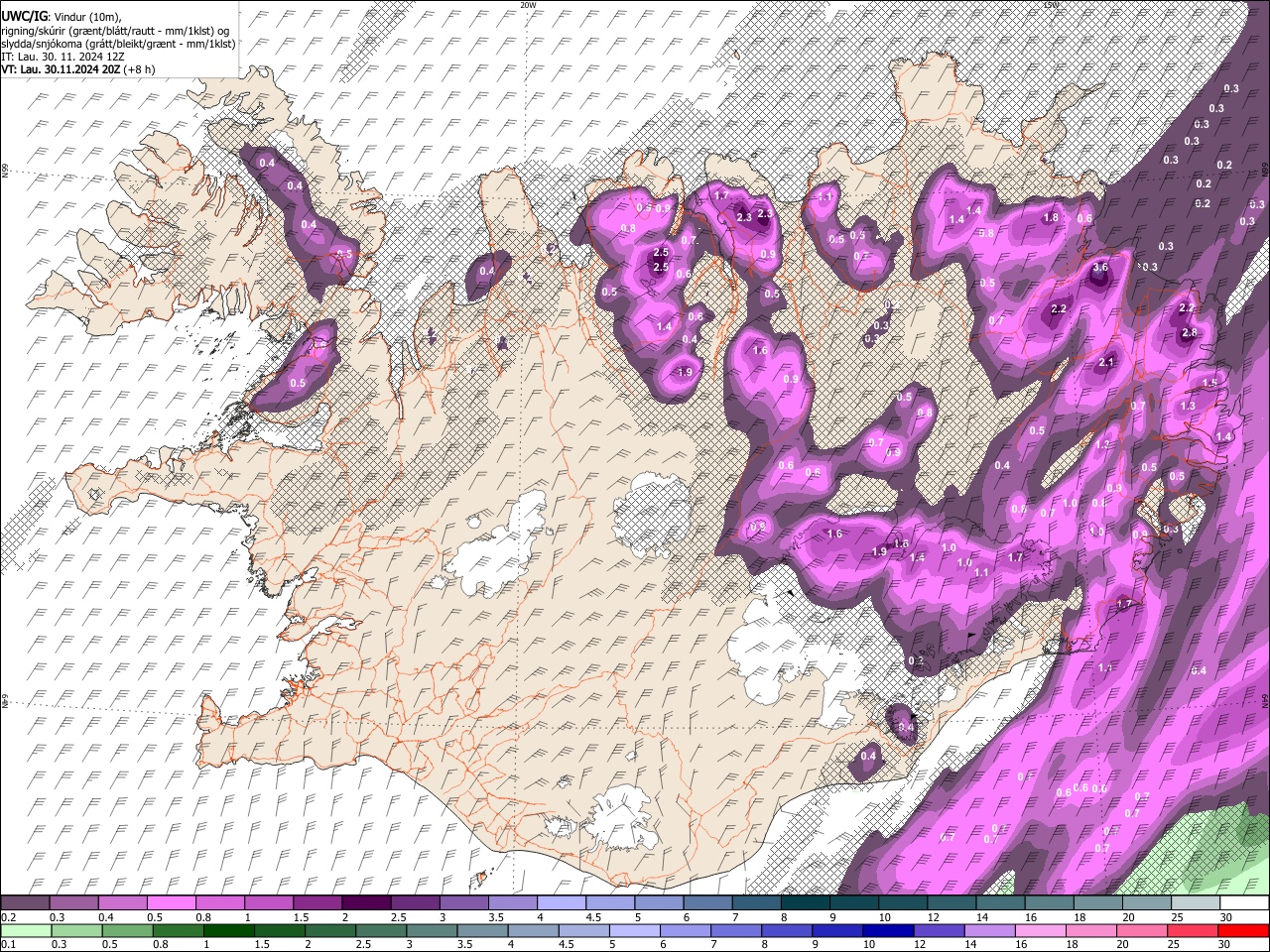The image size is (1270, 952).
Task: Click the 'IT: Lau. 30. 11. 2024 12Z' line
Action: 63,57
